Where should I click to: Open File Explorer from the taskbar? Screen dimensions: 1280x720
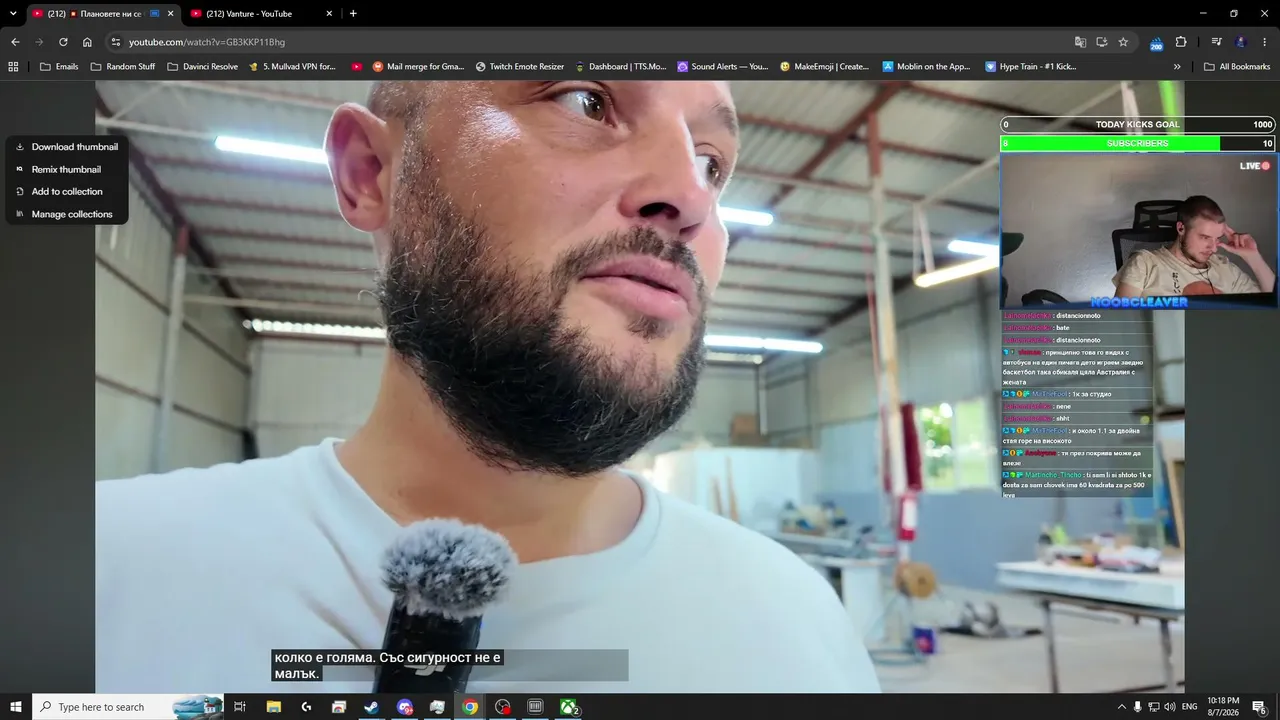coord(273,707)
